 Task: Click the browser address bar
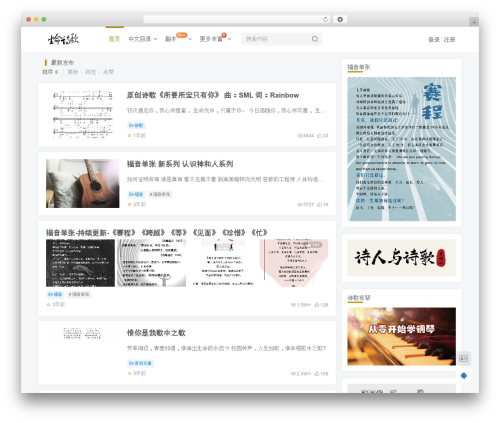[237, 20]
